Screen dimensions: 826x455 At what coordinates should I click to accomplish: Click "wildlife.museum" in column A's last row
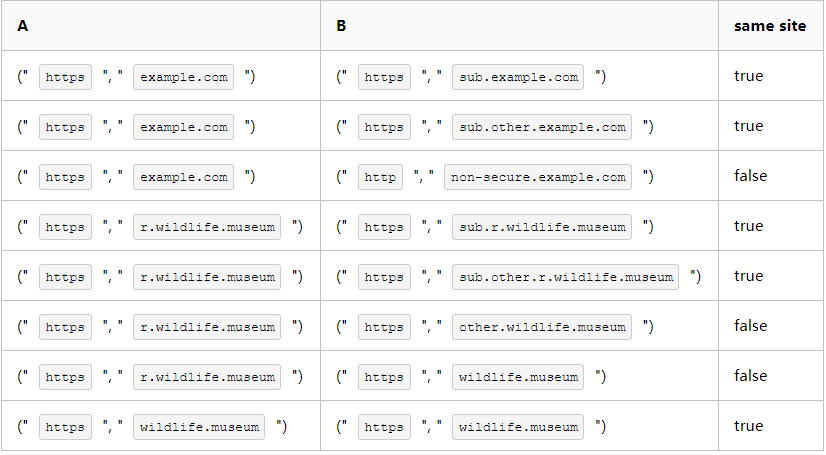tap(199, 427)
